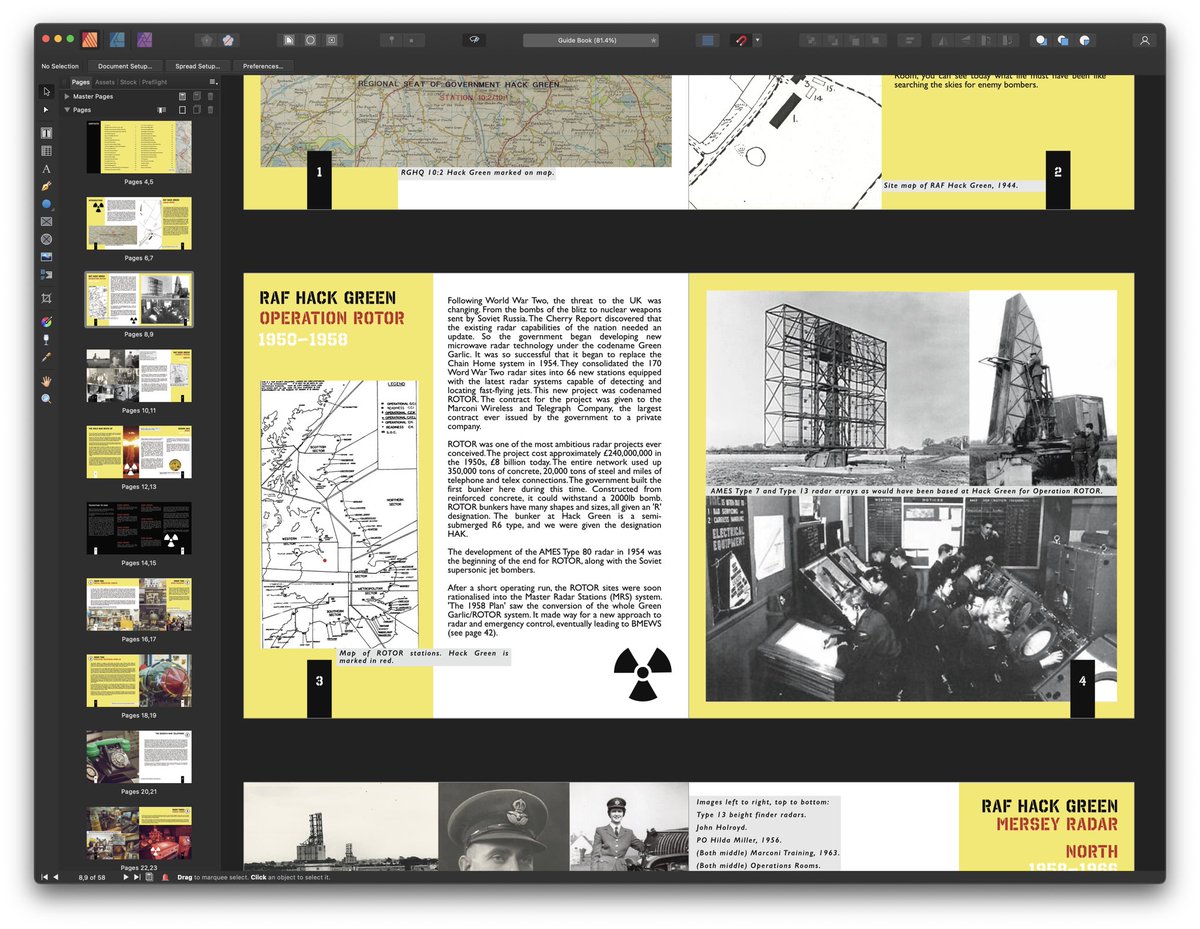This screenshot has width=1200, height=929.
Task: Open the account profile icon
Action: (x=1145, y=40)
